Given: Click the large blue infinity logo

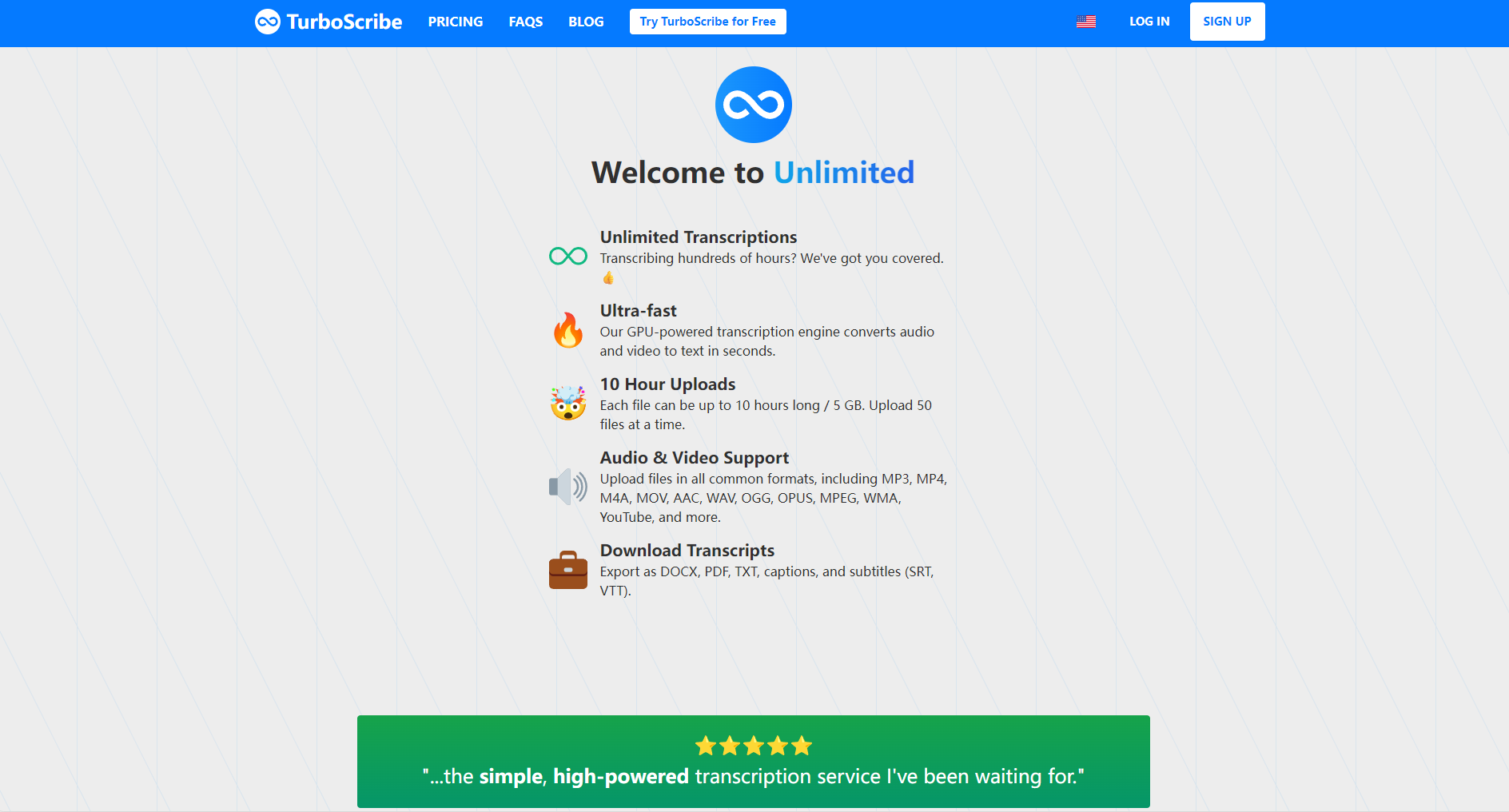Looking at the screenshot, I should [754, 105].
